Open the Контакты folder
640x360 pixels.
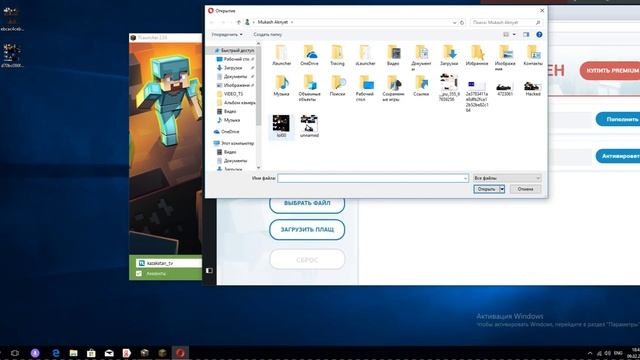click(533, 56)
